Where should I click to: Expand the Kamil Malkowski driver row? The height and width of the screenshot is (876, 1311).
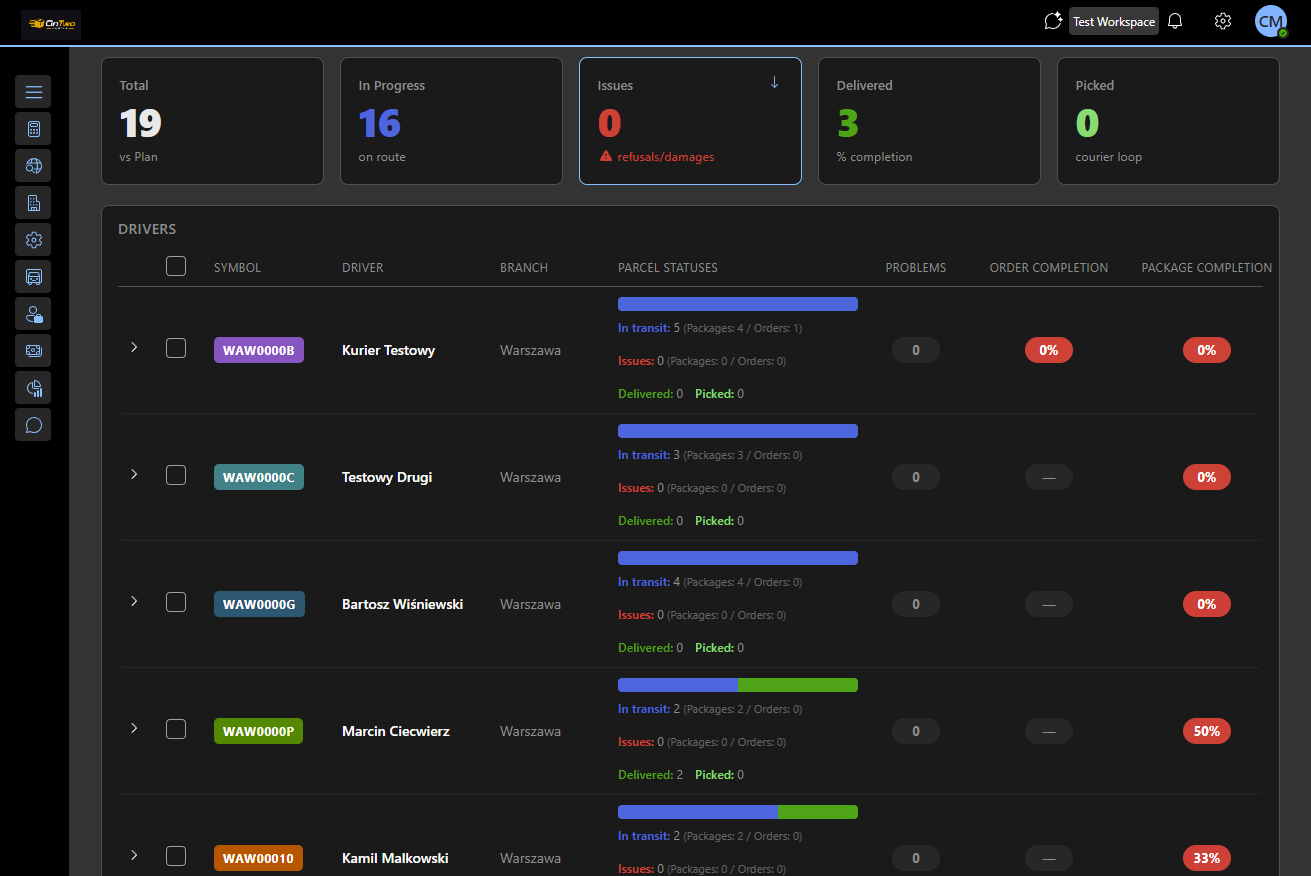(x=134, y=855)
